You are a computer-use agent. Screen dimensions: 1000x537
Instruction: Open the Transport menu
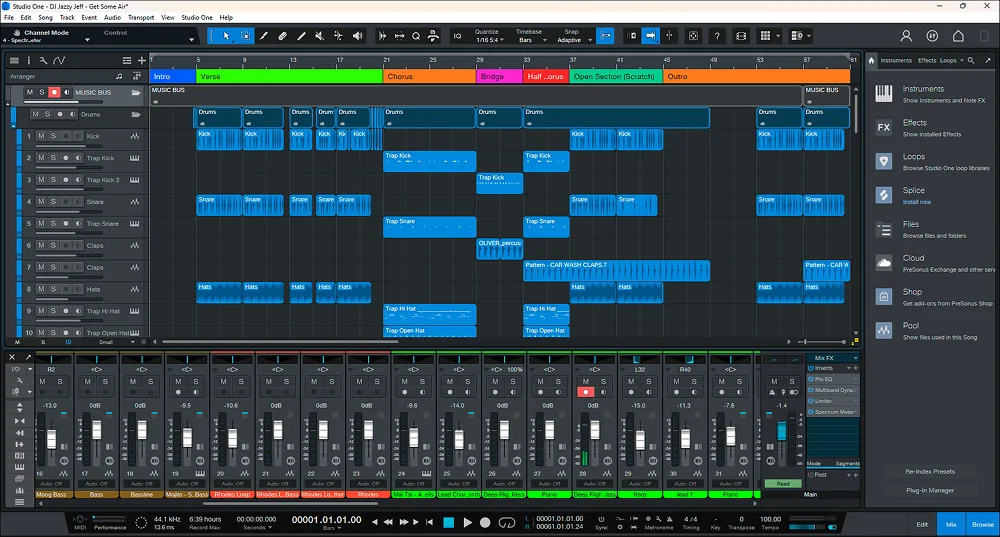point(141,17)
